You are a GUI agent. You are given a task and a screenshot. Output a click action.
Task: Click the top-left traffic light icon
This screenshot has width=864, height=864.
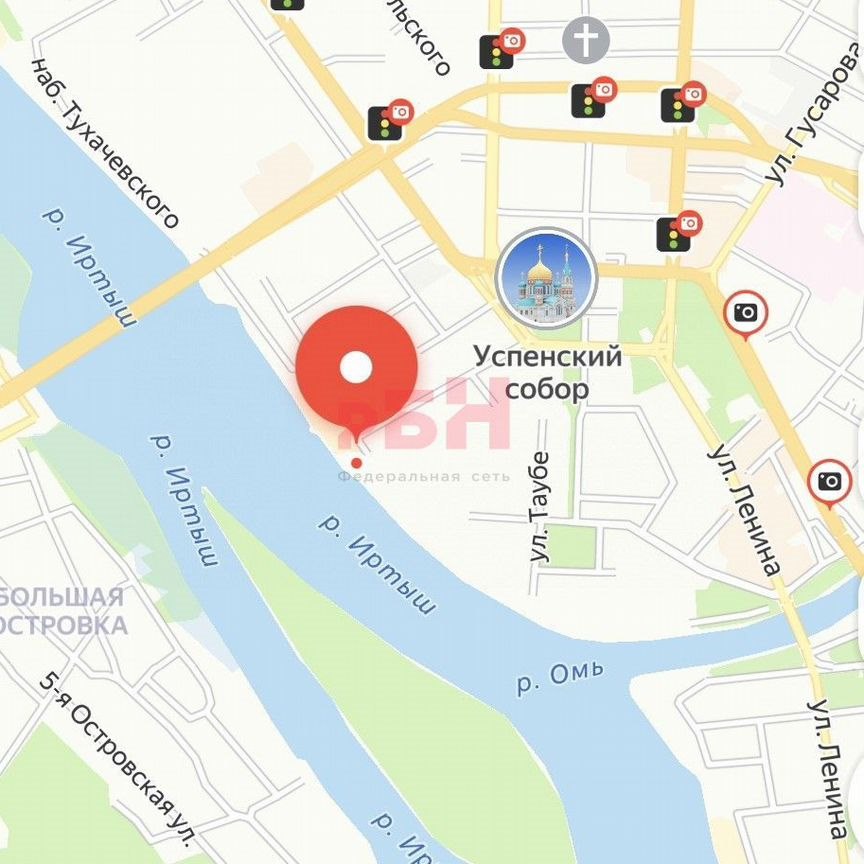[x=288, y=4]
